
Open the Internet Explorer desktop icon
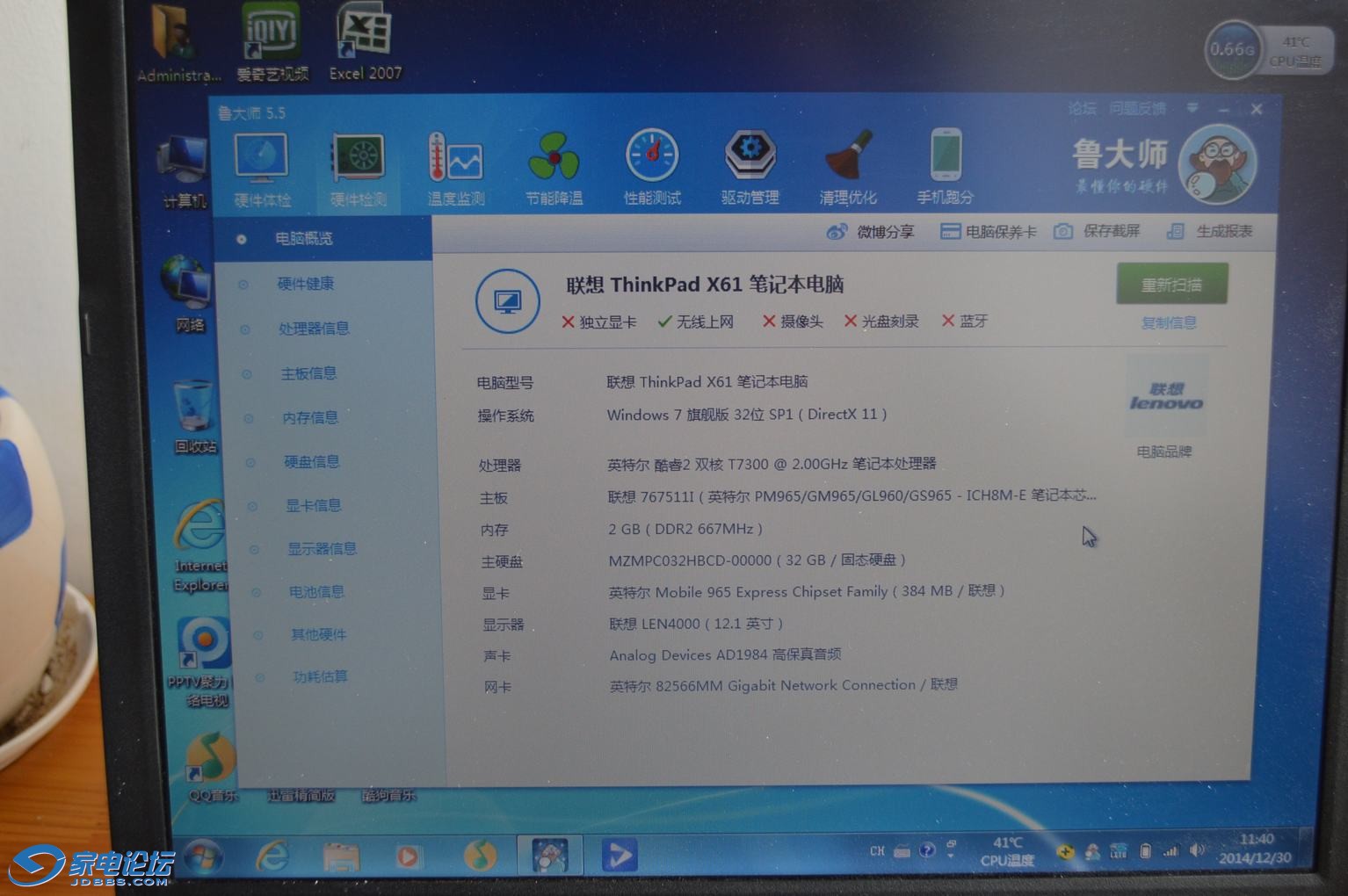(200, 545)
